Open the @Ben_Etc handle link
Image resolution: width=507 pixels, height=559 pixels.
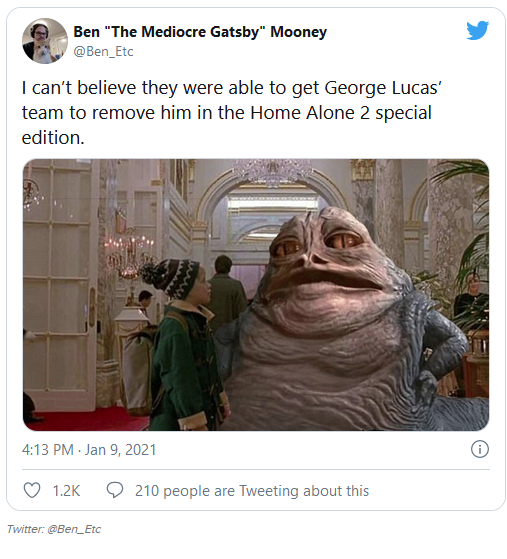coord(103,51)
